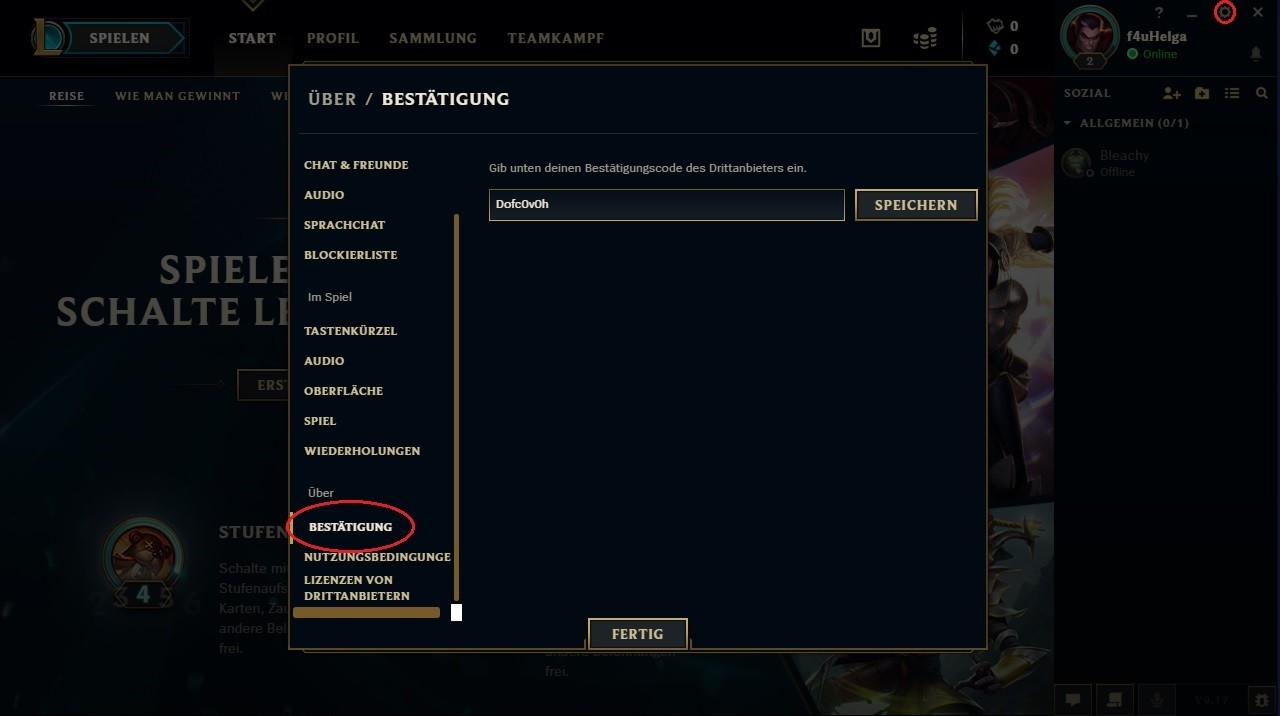
Task: Open the f4uHelga profile avatar
Action: tap(1090, 37)
